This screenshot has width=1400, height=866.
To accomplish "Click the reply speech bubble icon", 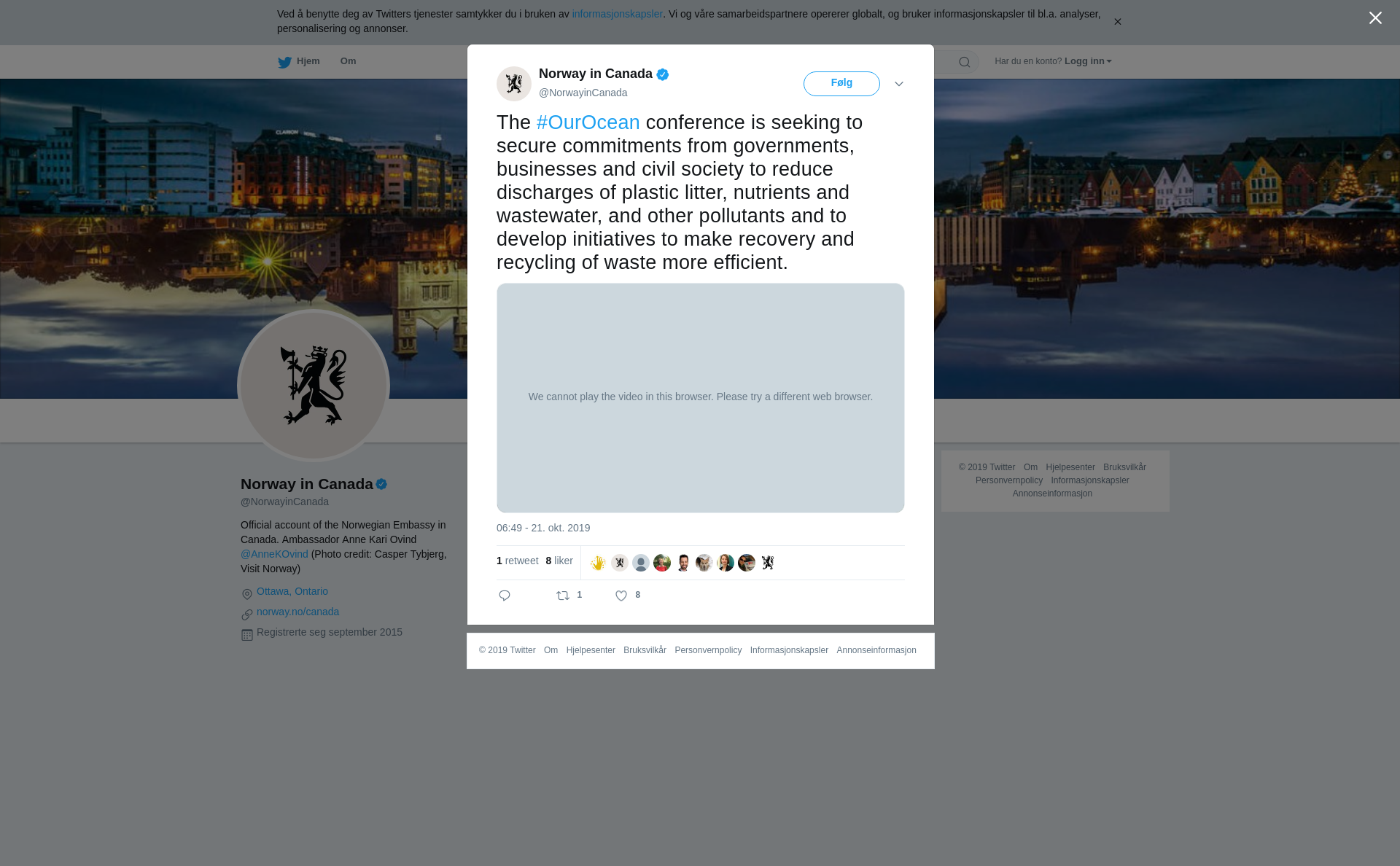I will click(505, 596).
